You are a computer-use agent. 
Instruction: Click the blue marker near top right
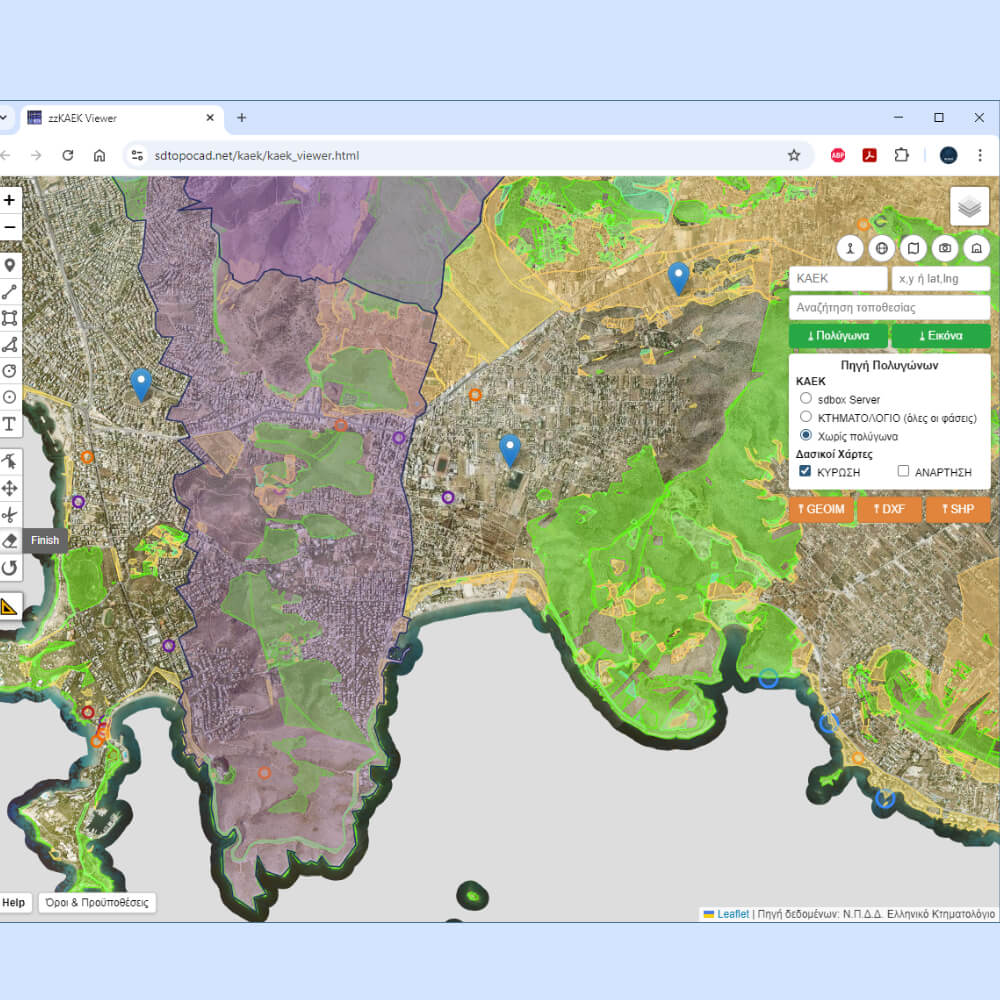click(x=679, y=279)
